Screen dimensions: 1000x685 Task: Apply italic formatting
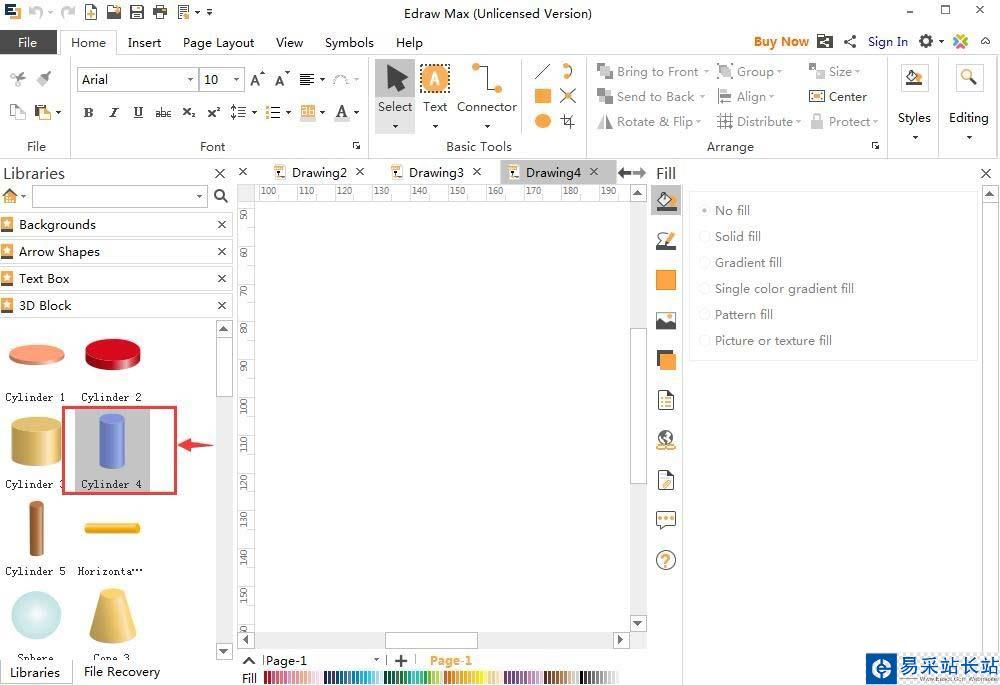[114, 112]
